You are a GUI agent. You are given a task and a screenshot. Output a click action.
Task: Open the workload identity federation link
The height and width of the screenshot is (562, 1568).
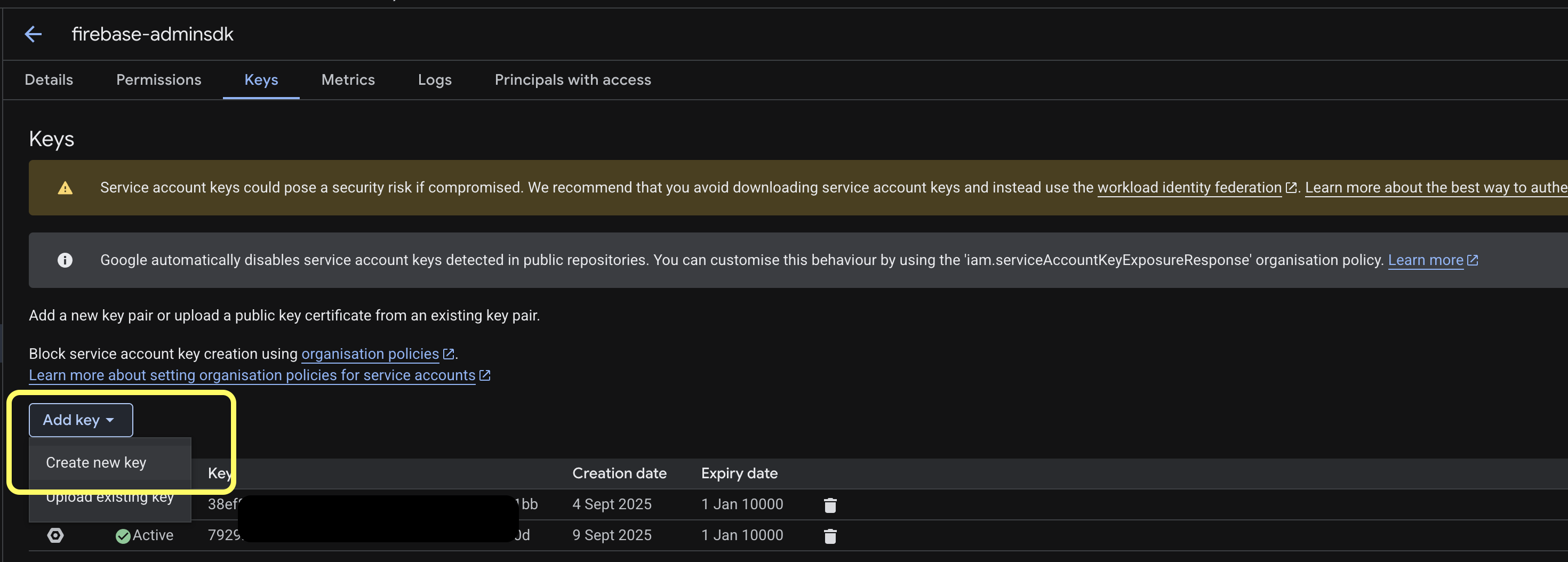[1189, 187]
